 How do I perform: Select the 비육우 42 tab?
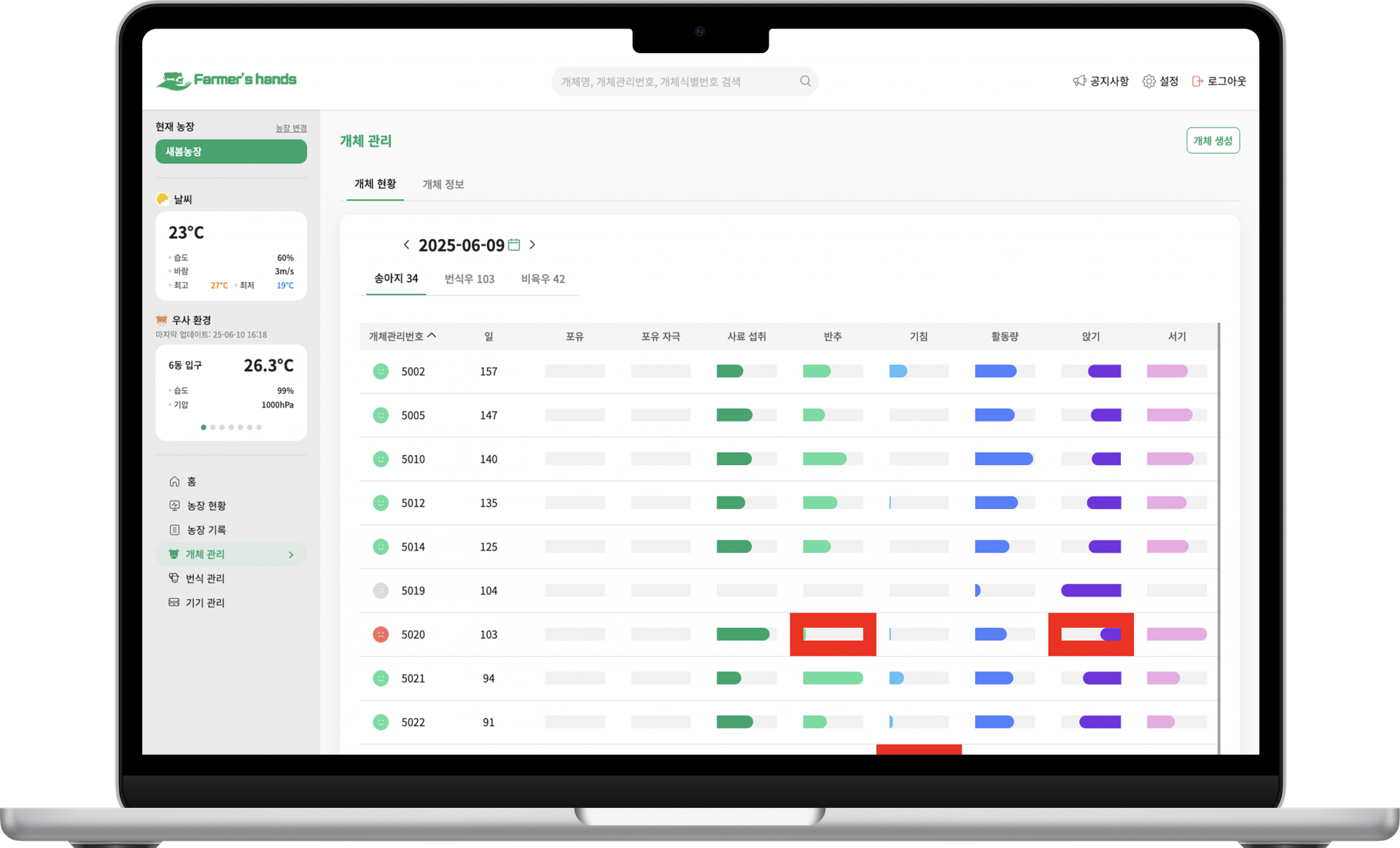(x=543, y=279)
